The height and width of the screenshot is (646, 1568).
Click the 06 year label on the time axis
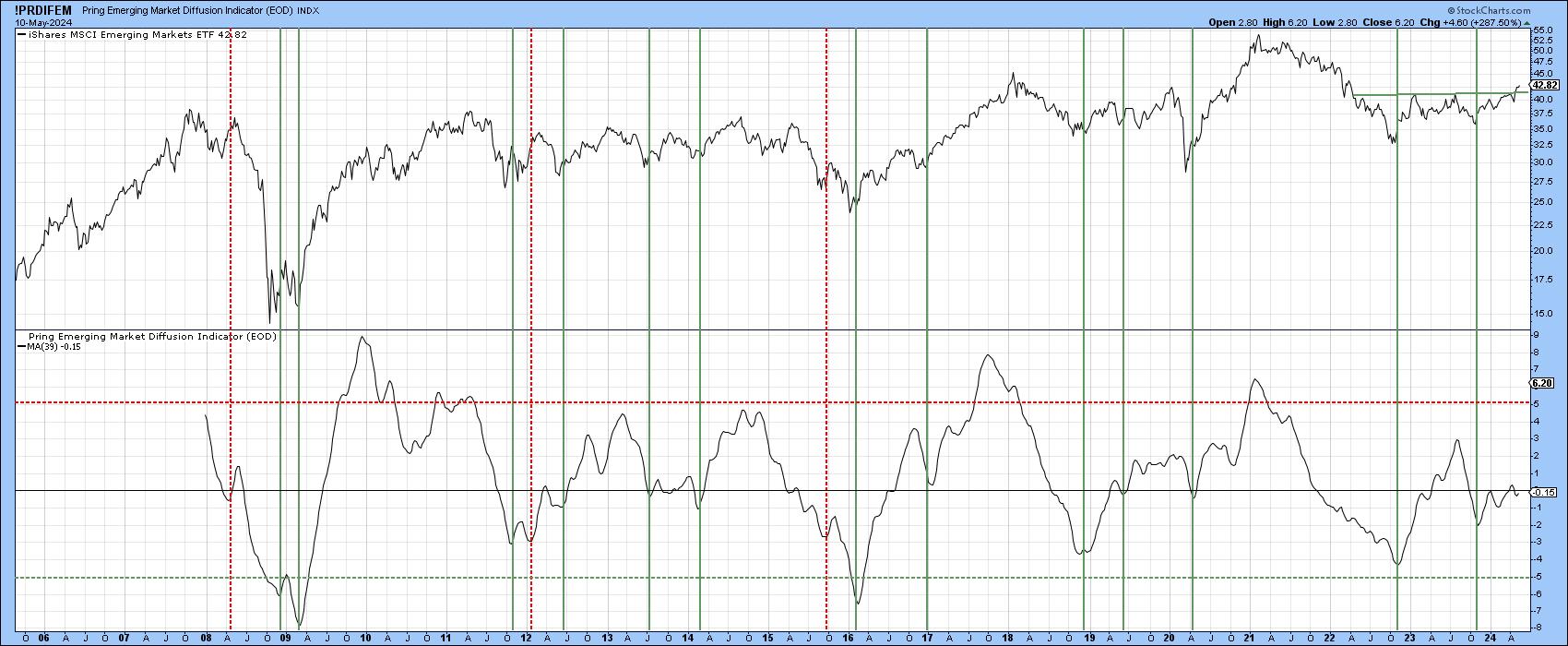43,638
